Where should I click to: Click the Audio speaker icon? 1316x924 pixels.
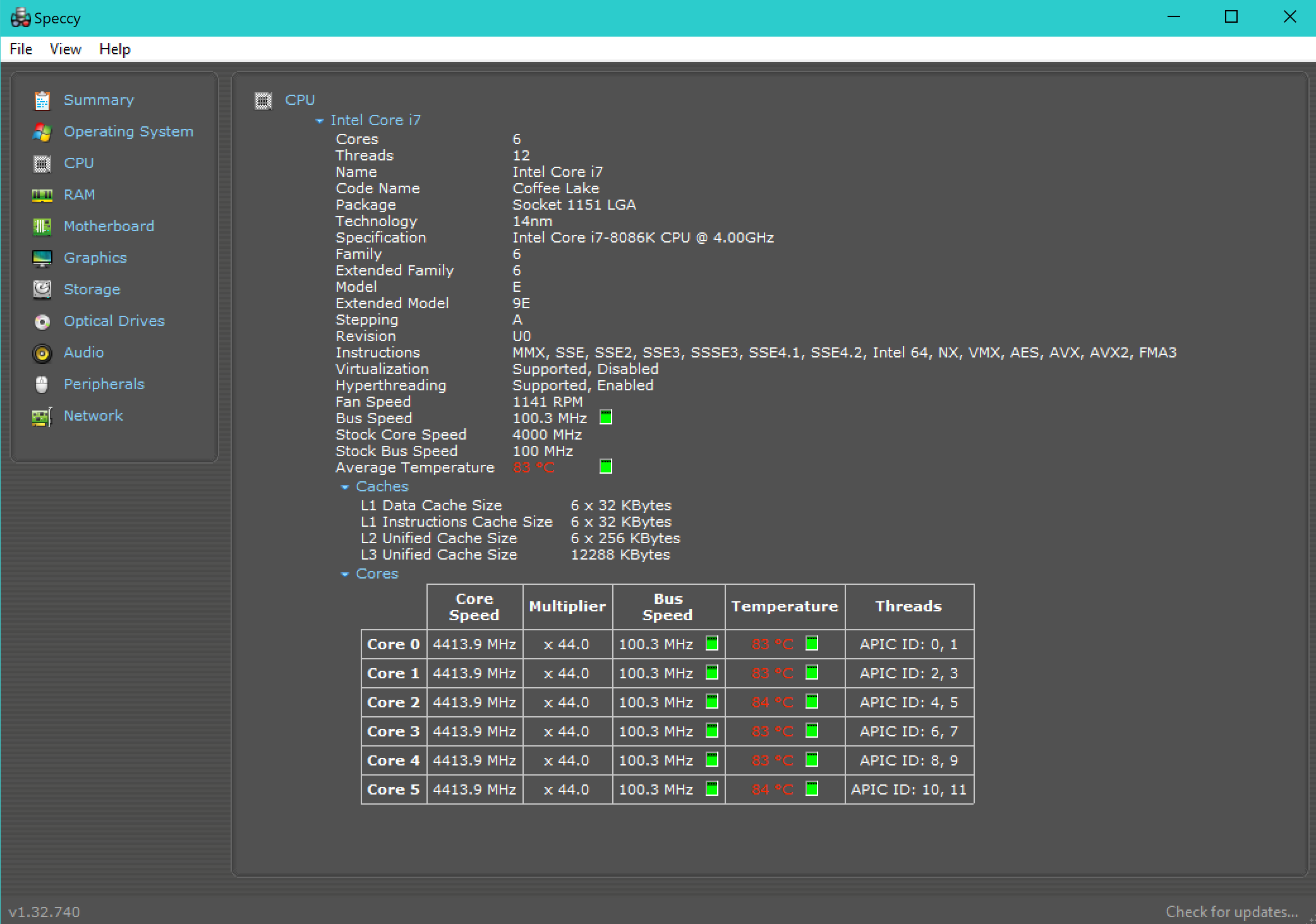(x=42, y=353)
